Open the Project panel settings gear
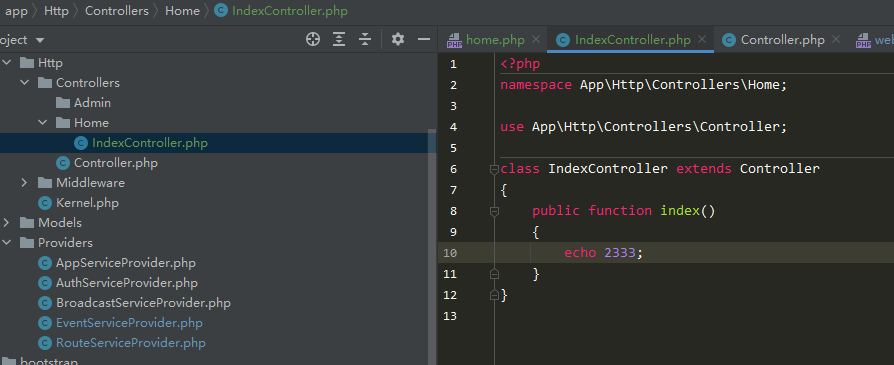894x365 pixels. point(397,39)
